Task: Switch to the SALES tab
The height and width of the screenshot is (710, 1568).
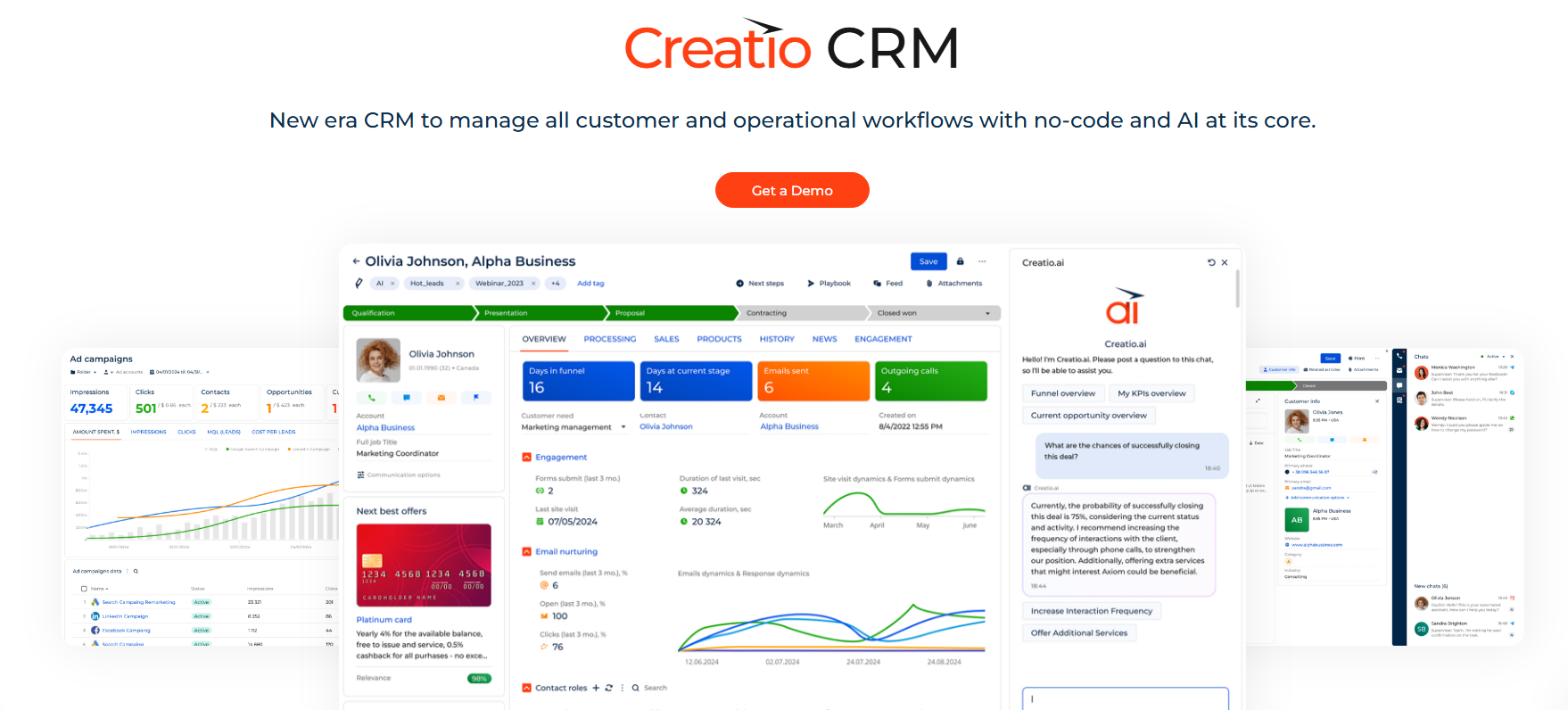Action: click(x=666, y=339)
